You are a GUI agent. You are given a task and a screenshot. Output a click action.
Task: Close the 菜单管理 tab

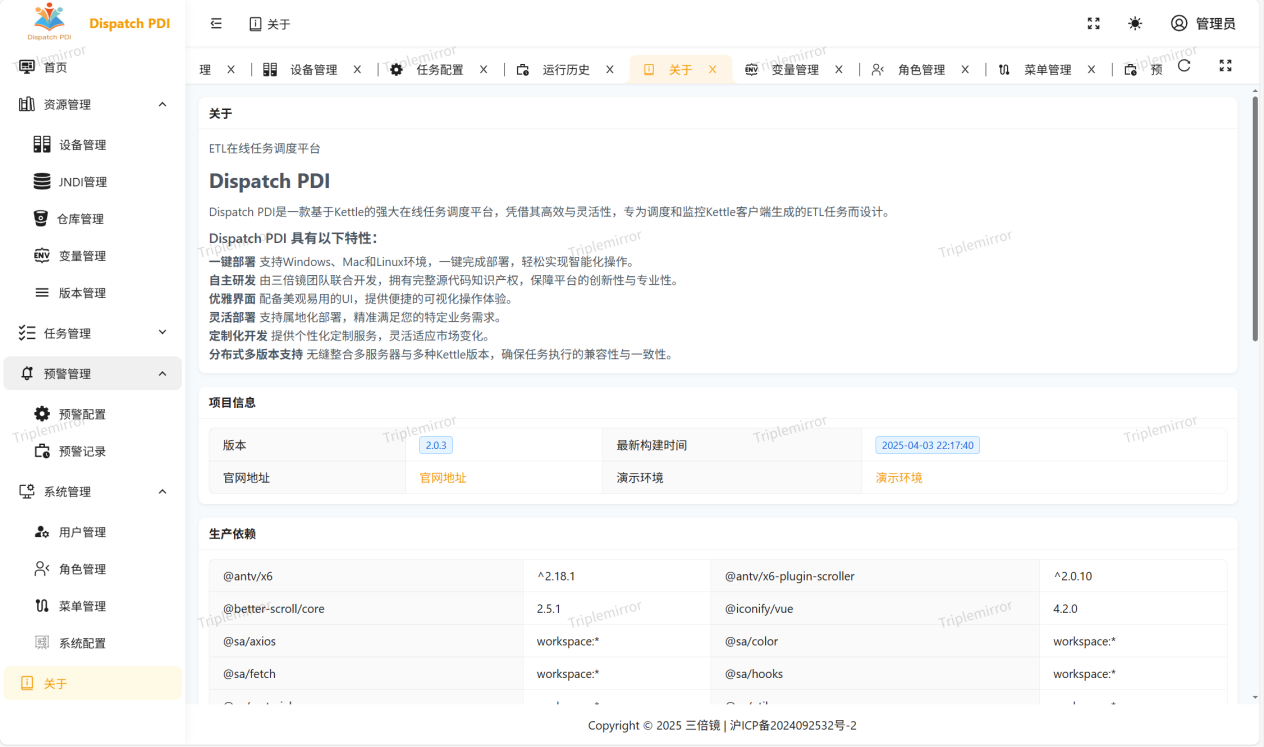1091,70
